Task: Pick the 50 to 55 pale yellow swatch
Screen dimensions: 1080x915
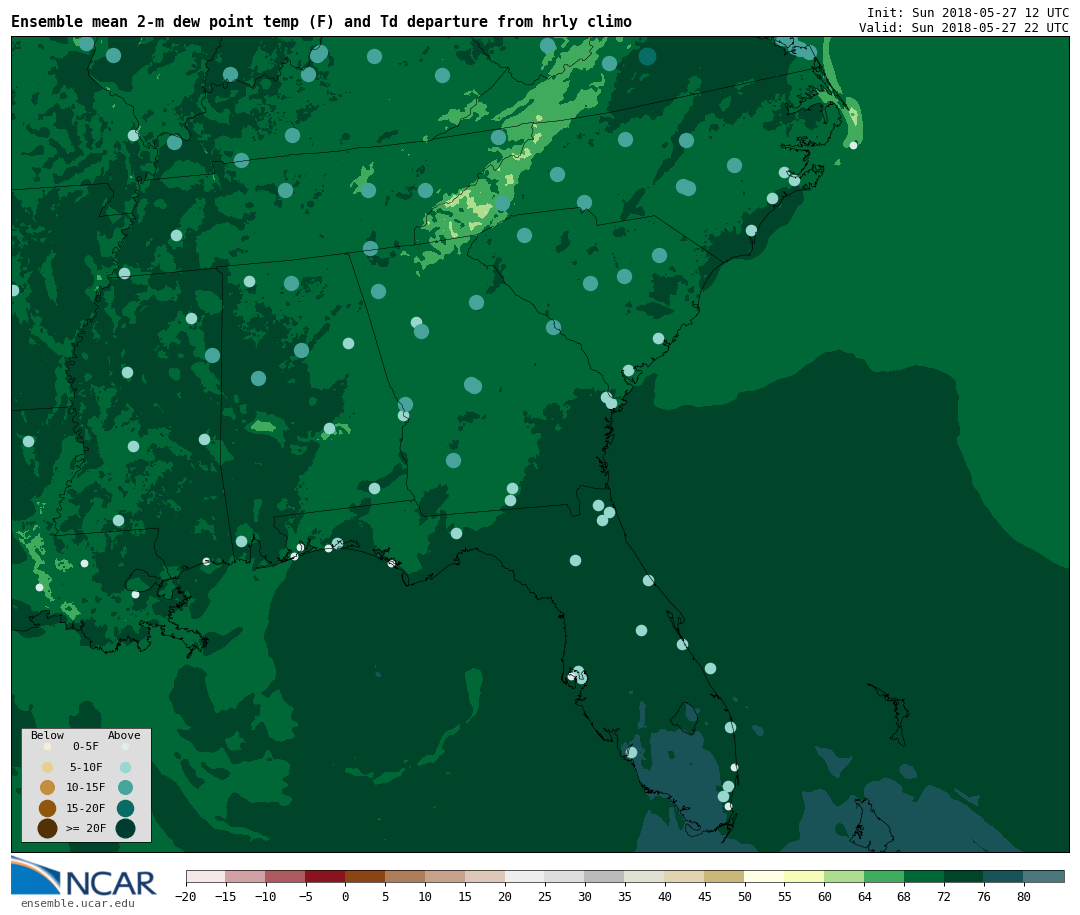Action: coord(765,876)
